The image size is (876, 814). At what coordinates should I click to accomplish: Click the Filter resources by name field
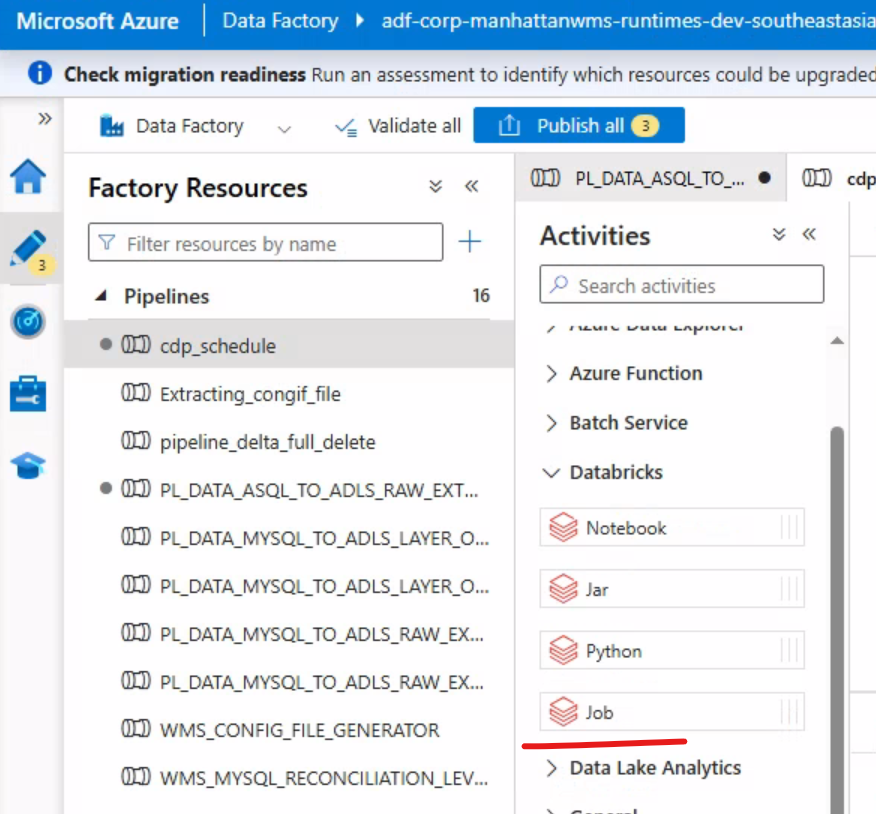point(266,242)
